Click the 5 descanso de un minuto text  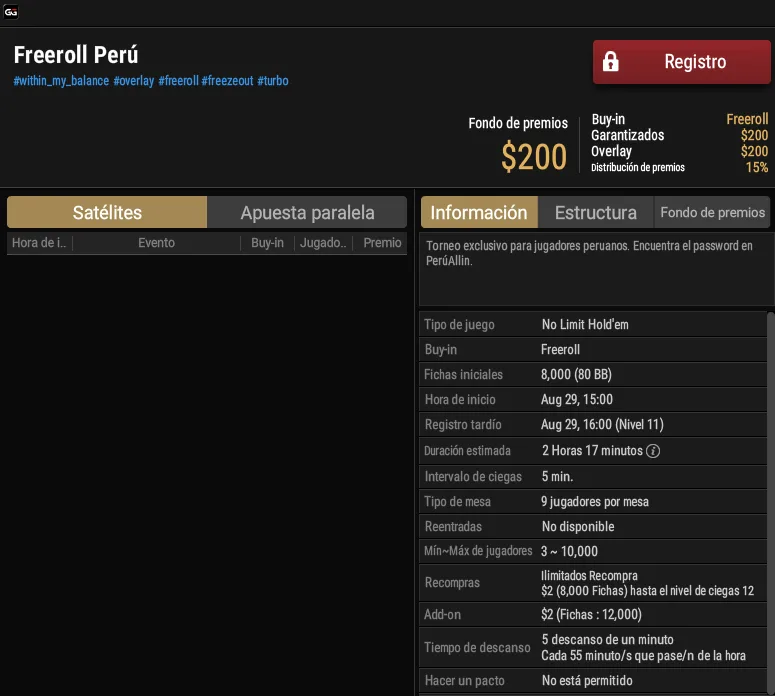pyautogui.click(x=607, y=640)
